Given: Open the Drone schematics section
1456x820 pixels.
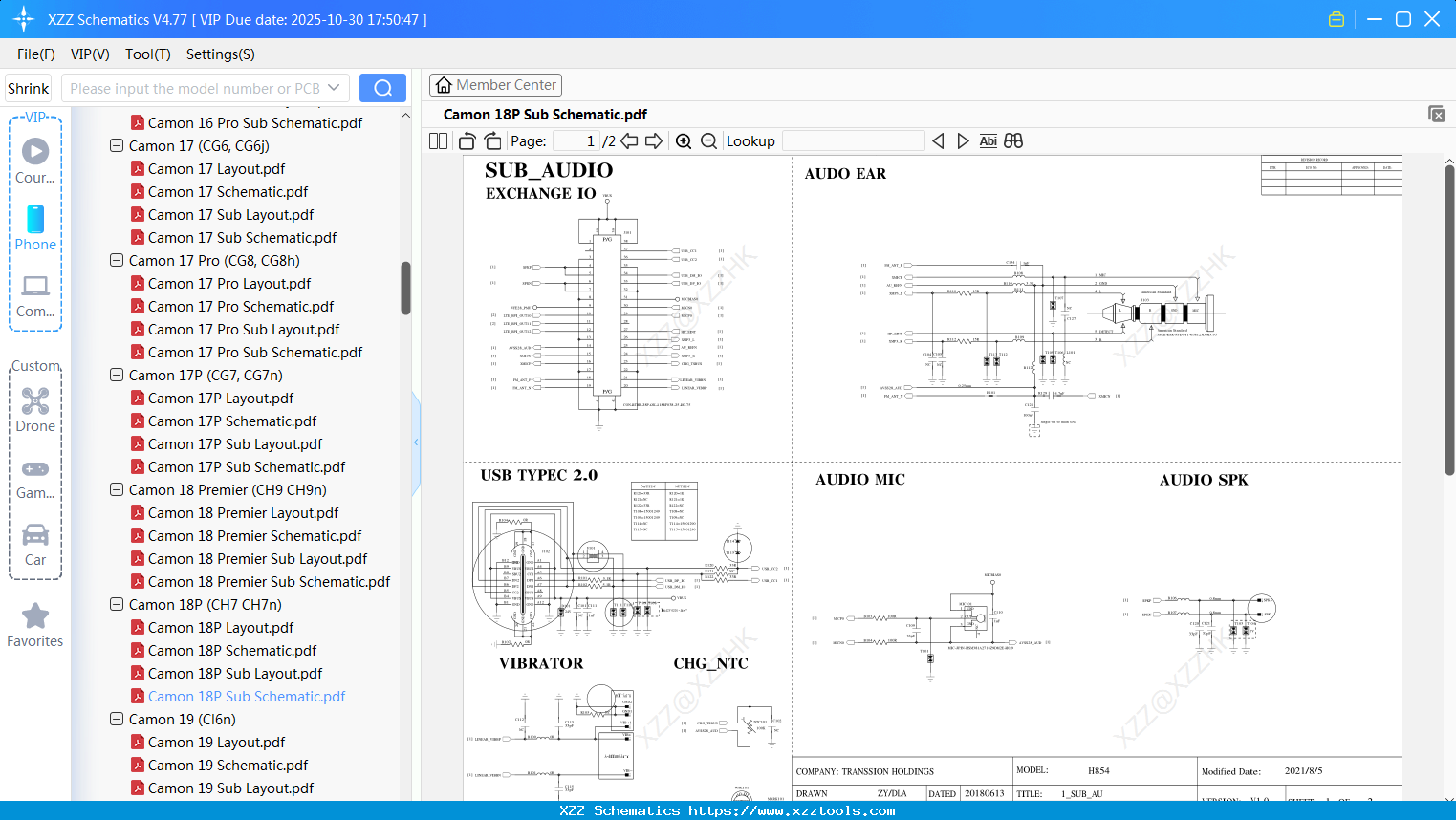Looking at the screenshot, I should pos(35,409).
